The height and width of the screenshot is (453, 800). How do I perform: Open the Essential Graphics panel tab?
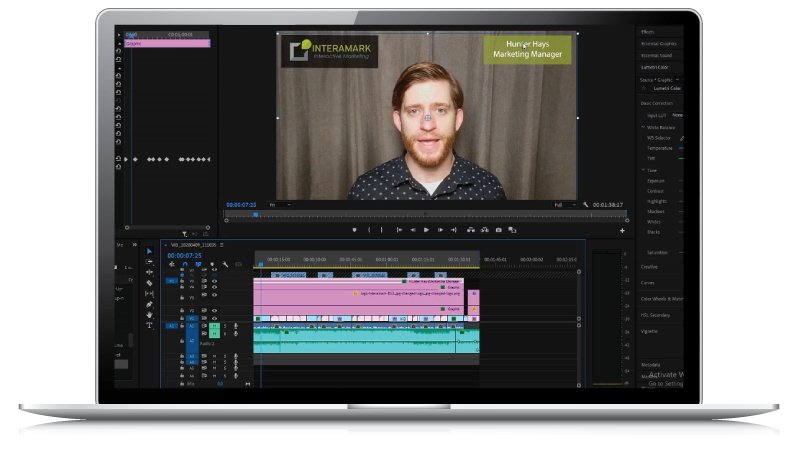659,44
